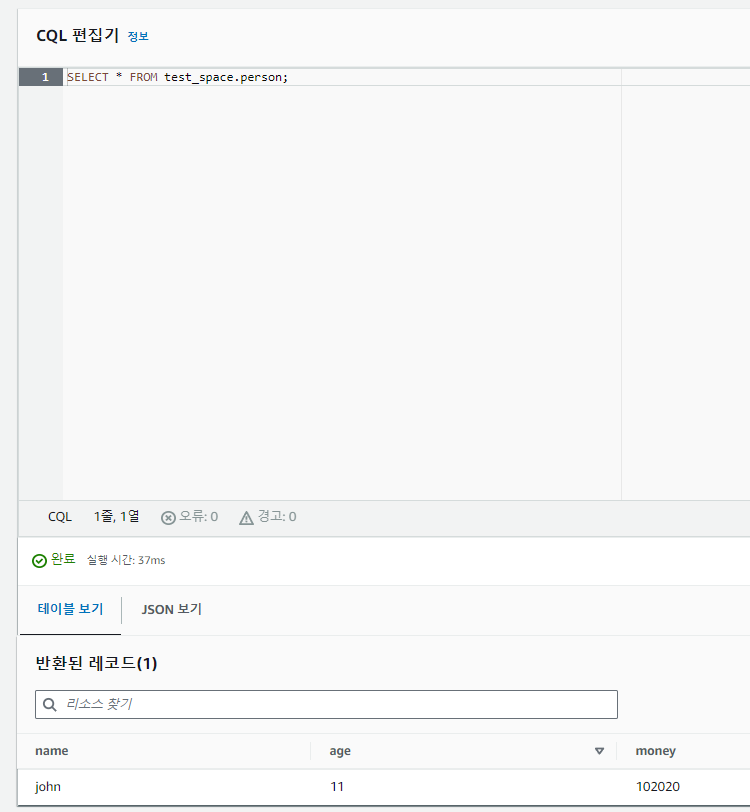Open the 정보 info link
This screenshot has width=750, height=812.
point(138,36)
